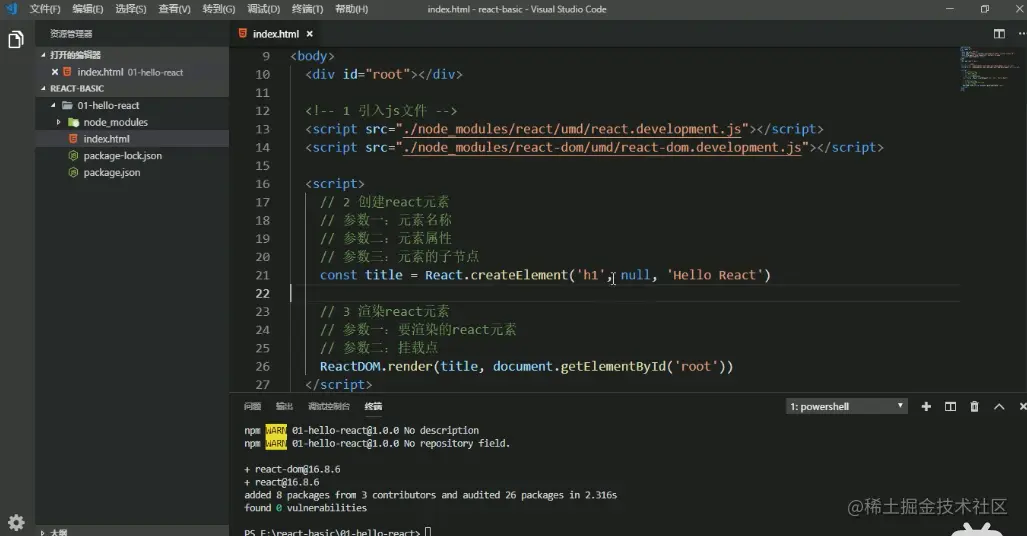Viewport: 1027px width, 536px height.
Task: Open the 1: powershell terminal dropdown
Action: [x=846, y=407]
